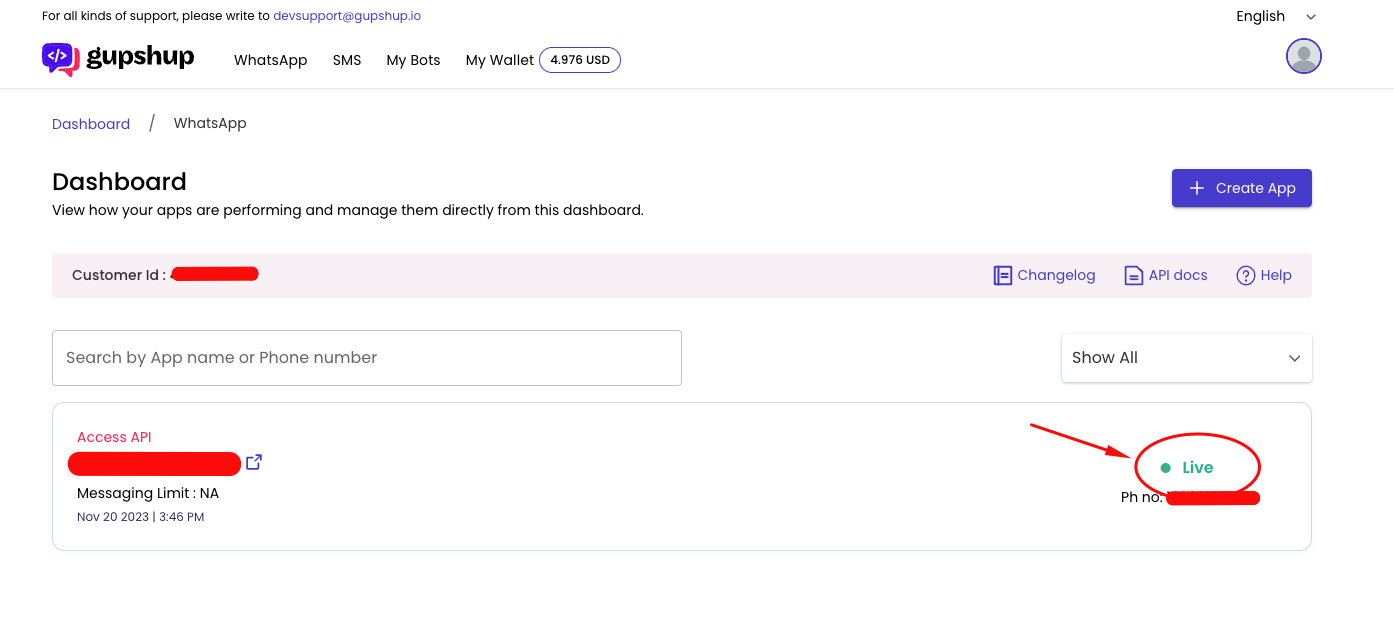Viewport: 1394px width, 627px height.
Task: Click the 4.976 USD wallet balance
Action: pyautogui.click(x=580, y=60)
